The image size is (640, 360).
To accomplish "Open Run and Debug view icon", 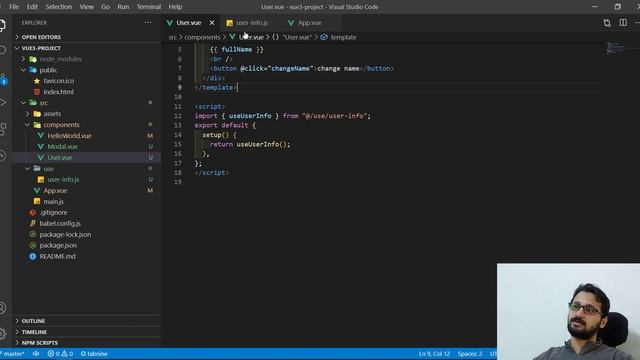I will [2, 102].
